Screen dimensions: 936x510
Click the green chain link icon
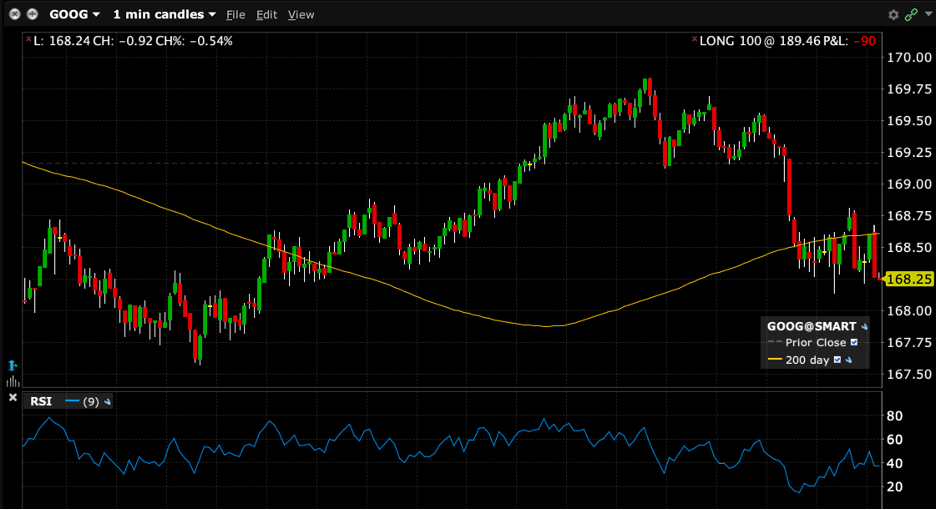pos(910,15)
